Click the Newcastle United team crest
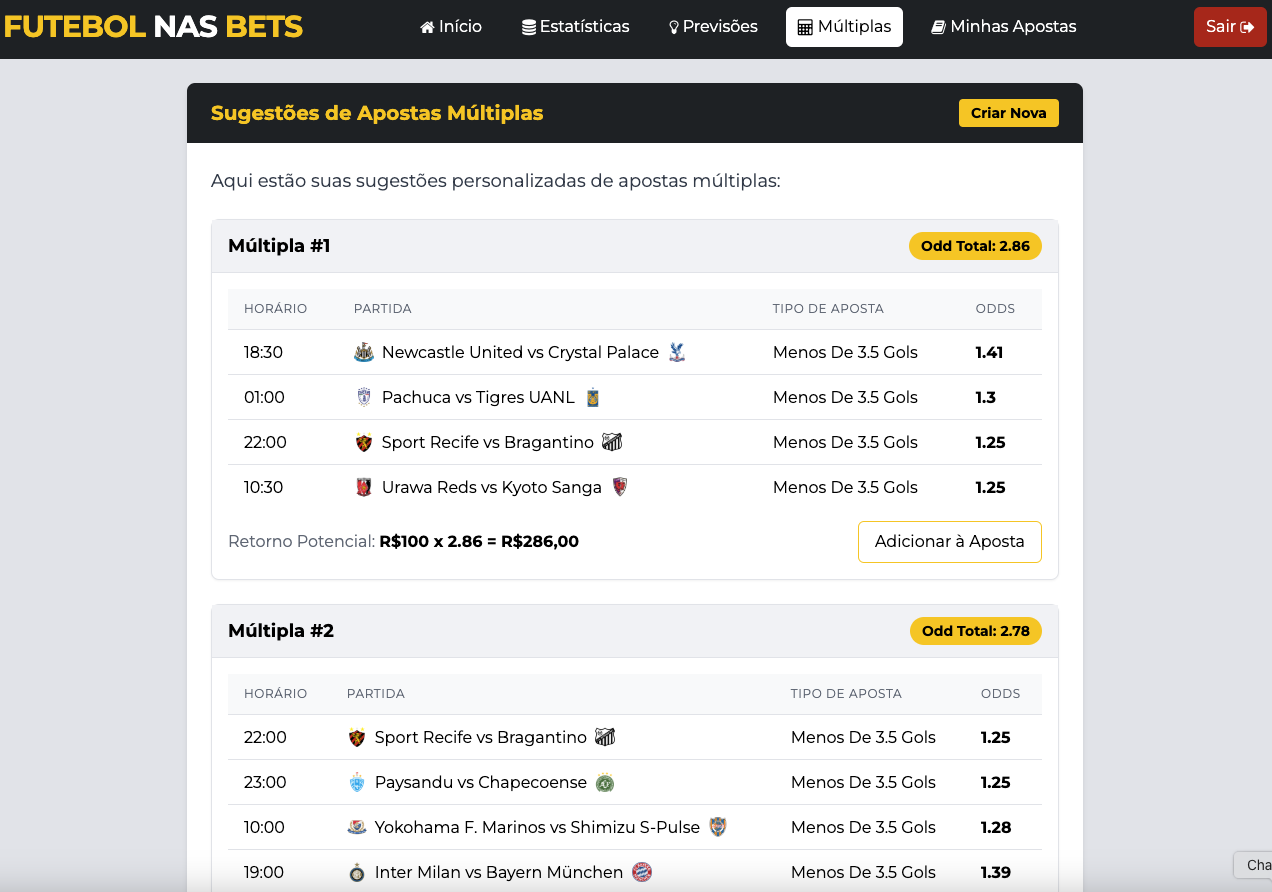Image resolution: width=1272 pixels, height=892 pixels. 364,352
